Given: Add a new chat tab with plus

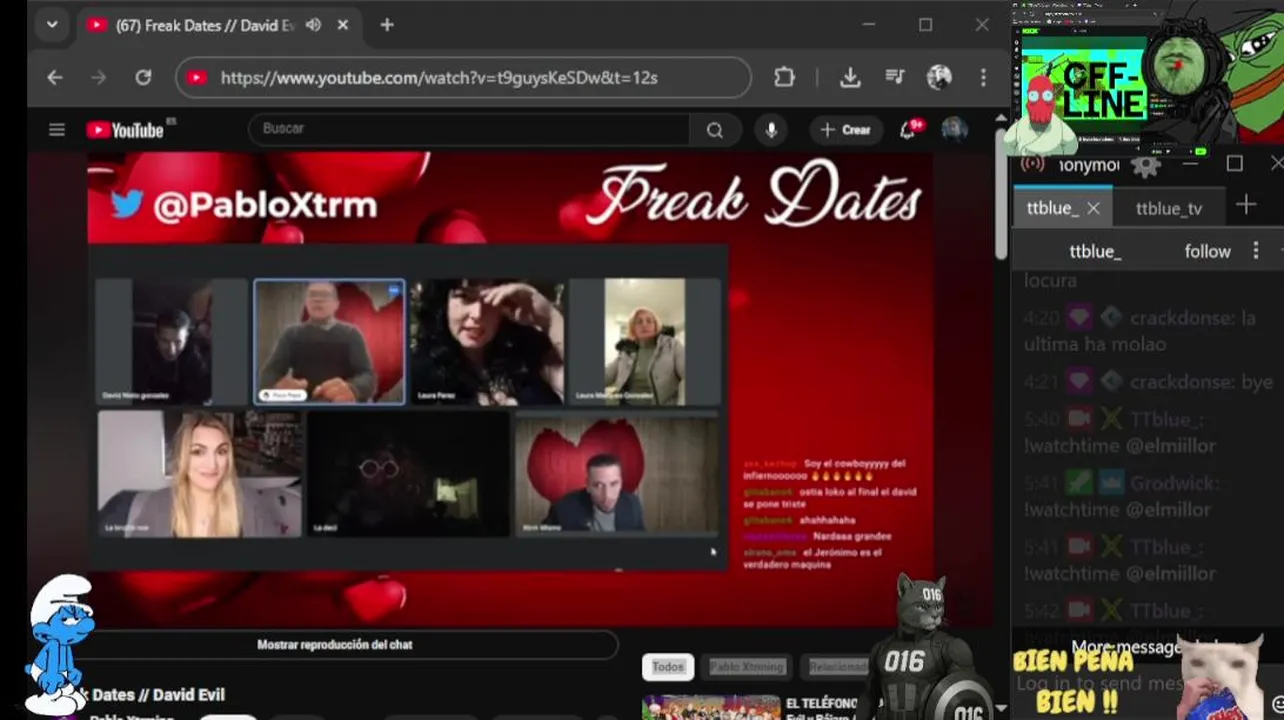Looking at the screenshot, I should click(x=1246, y=206).
